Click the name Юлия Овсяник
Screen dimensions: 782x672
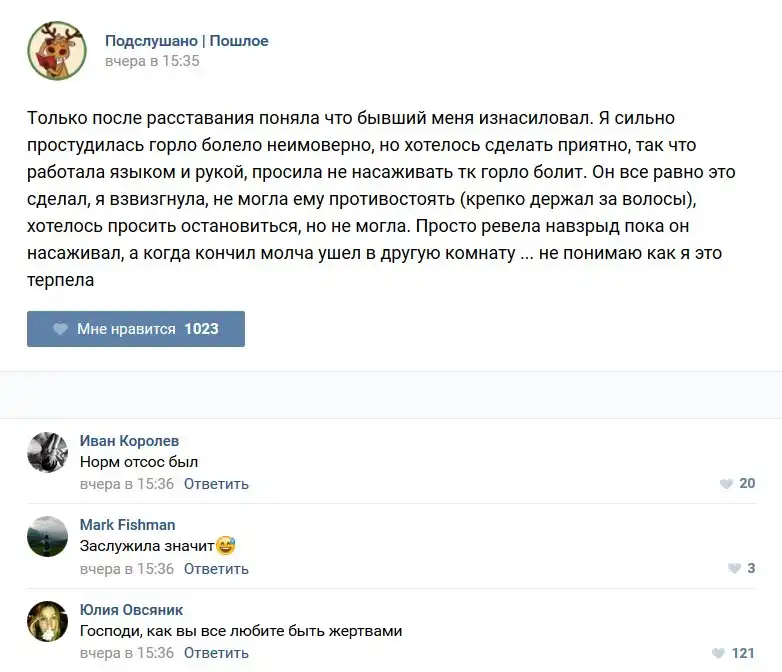pyautogui.click(x=131, y=610)
